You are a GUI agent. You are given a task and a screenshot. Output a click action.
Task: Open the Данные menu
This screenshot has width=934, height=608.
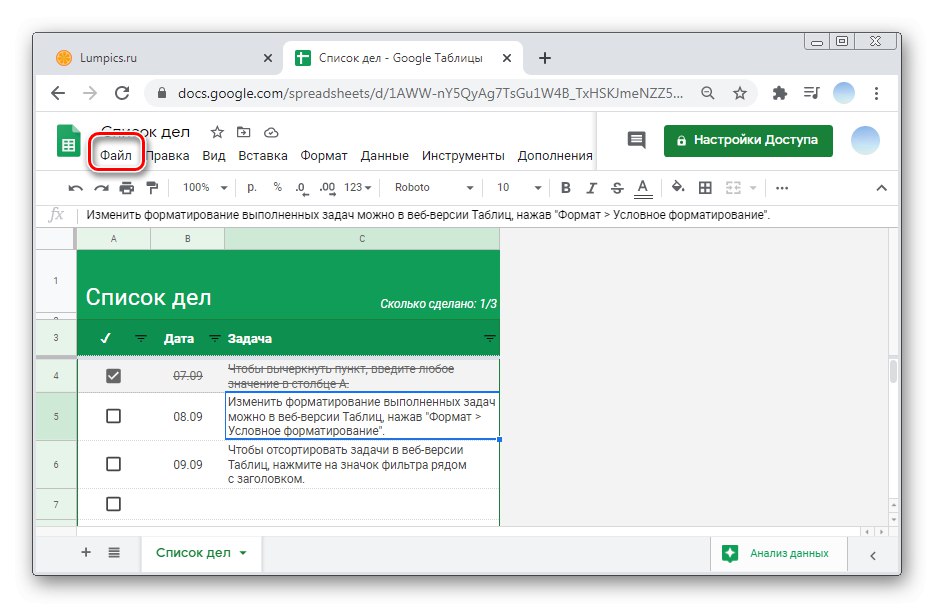(384, 156)
